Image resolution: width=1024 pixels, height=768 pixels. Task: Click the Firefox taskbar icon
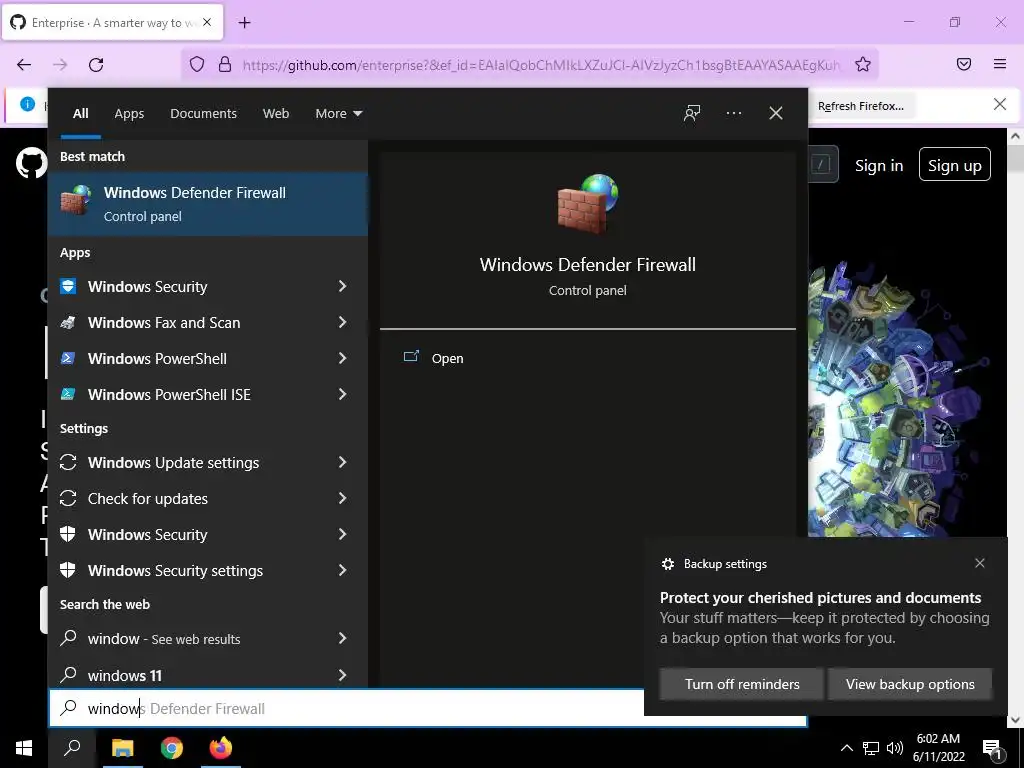coord(221,748)
